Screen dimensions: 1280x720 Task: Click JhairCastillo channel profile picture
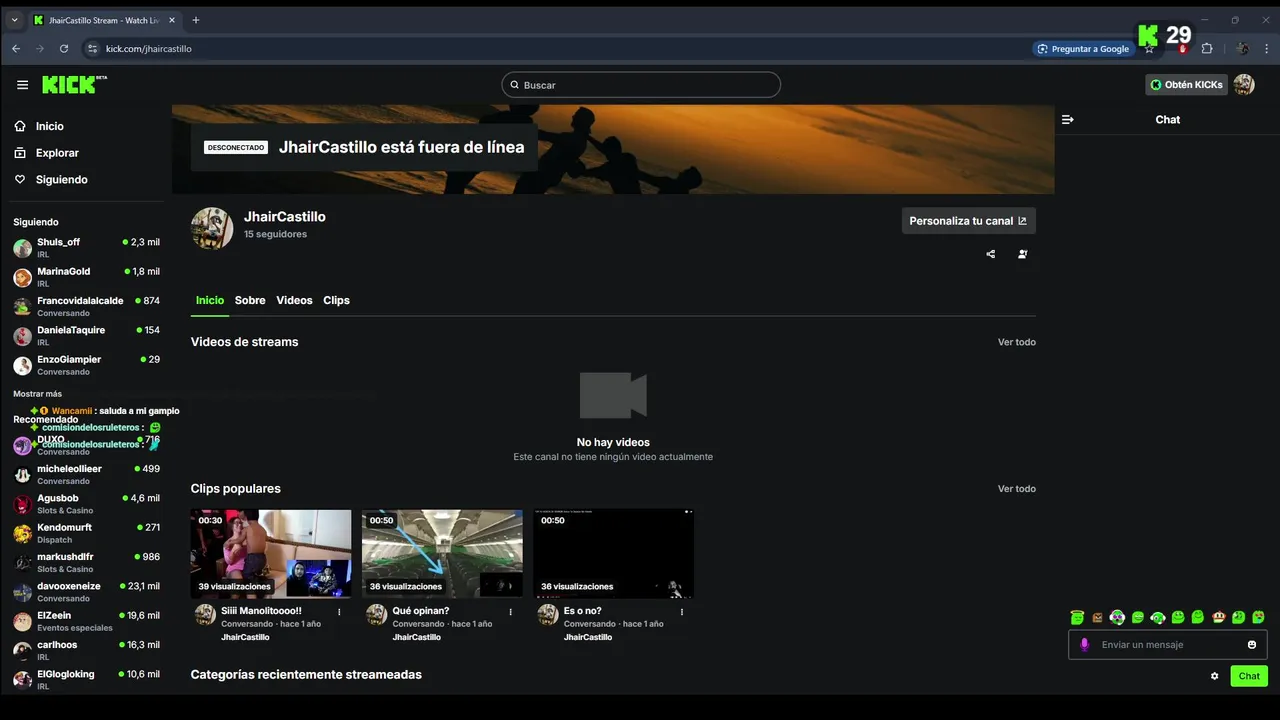[212, 228]
